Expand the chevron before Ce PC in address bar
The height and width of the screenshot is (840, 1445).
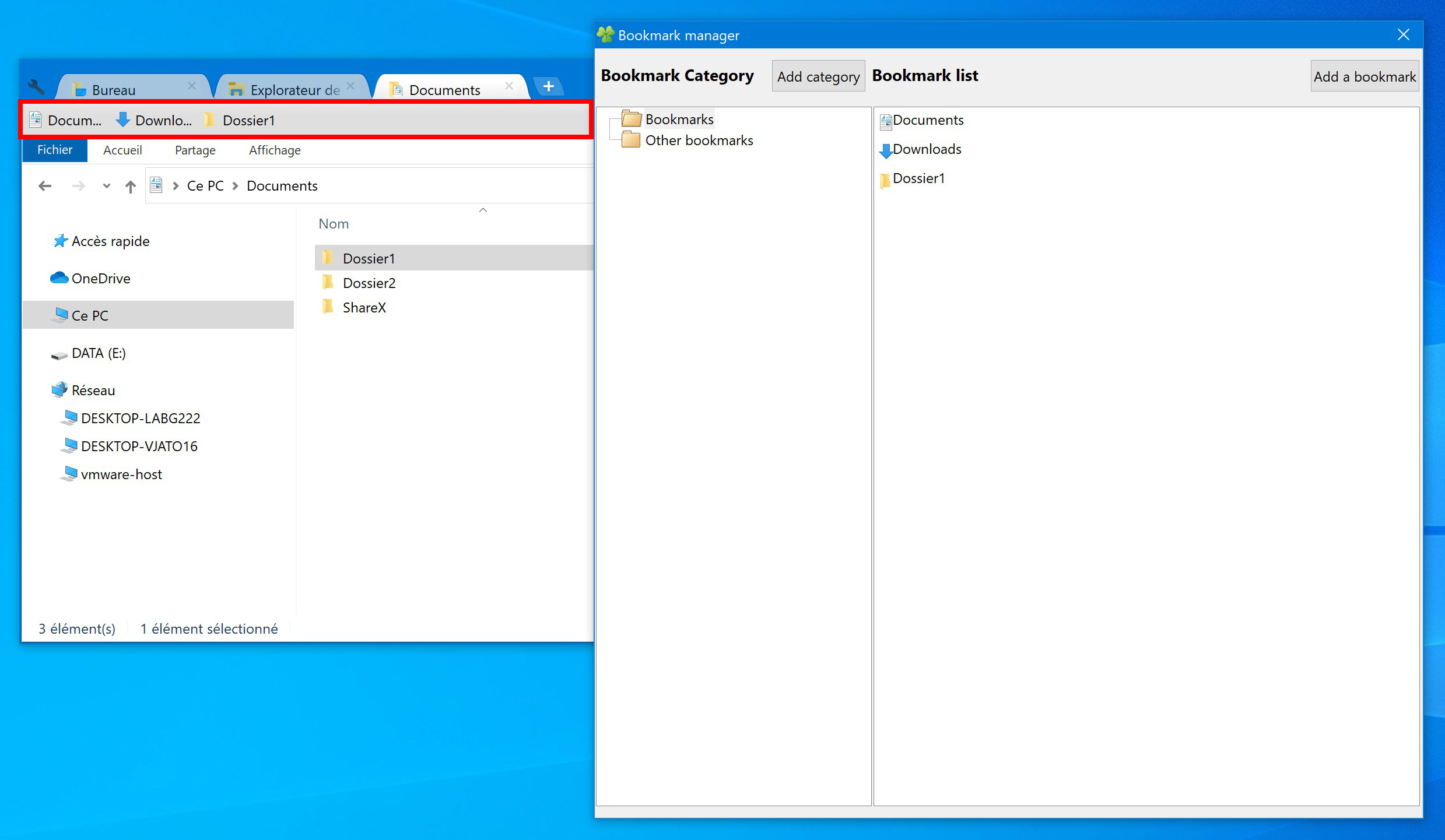176,186
